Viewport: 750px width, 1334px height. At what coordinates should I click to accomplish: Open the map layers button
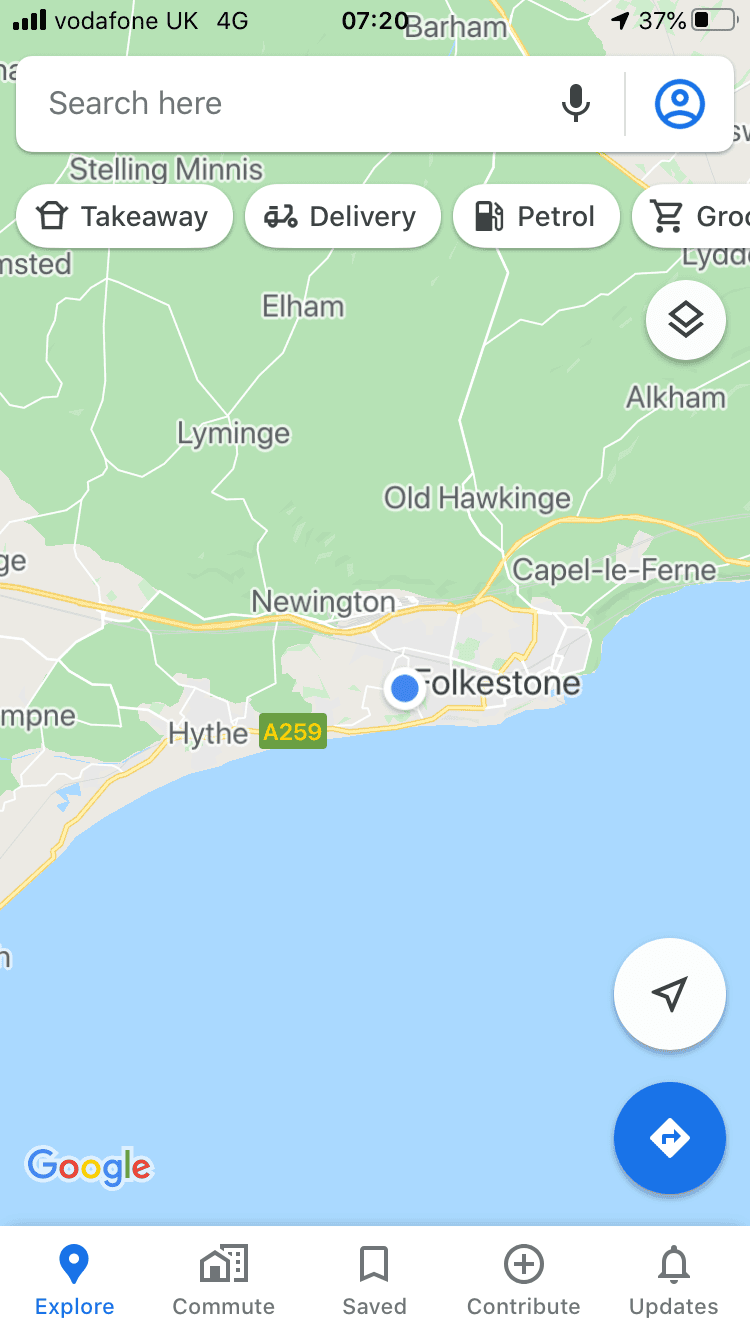click(x=686, y=320)
